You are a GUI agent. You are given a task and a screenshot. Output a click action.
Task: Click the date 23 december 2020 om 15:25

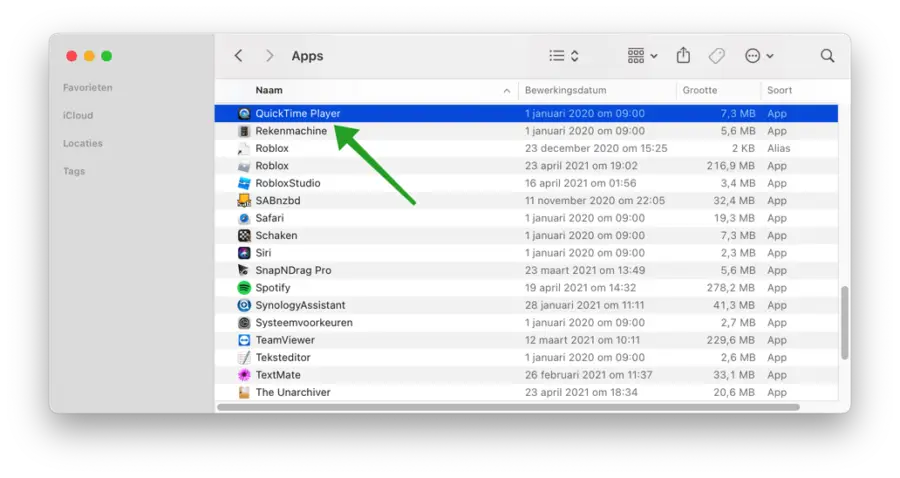[596, 149]
